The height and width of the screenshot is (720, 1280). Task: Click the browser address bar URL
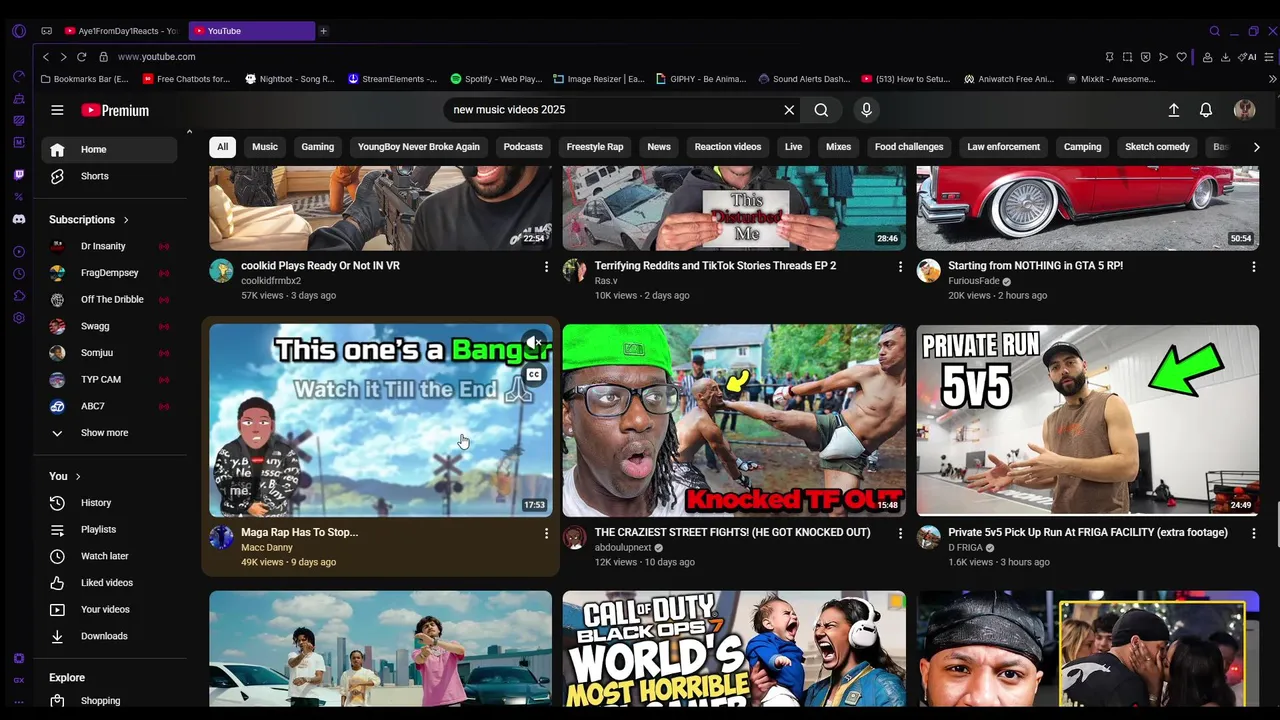point(156,57)
